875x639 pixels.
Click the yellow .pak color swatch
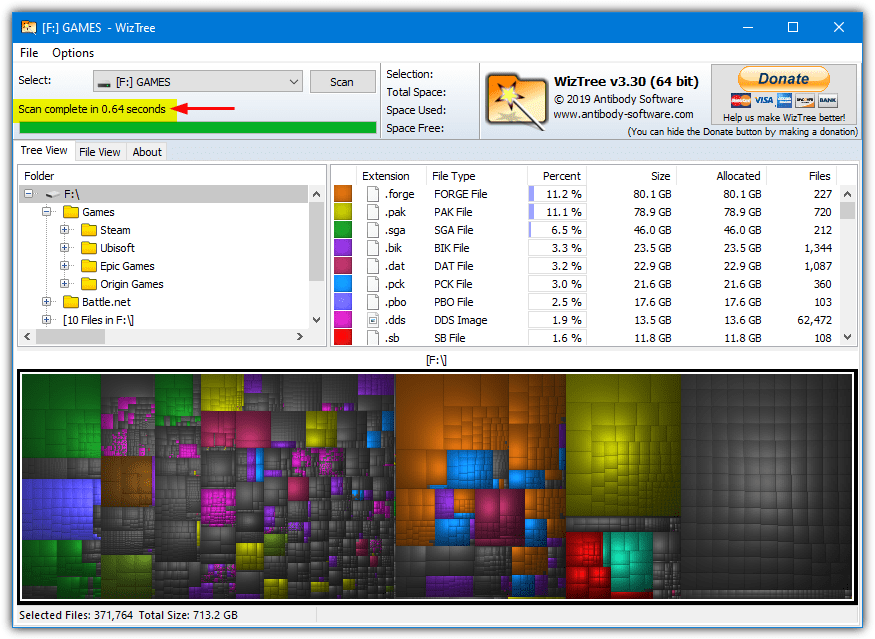[x=343, y=212]
